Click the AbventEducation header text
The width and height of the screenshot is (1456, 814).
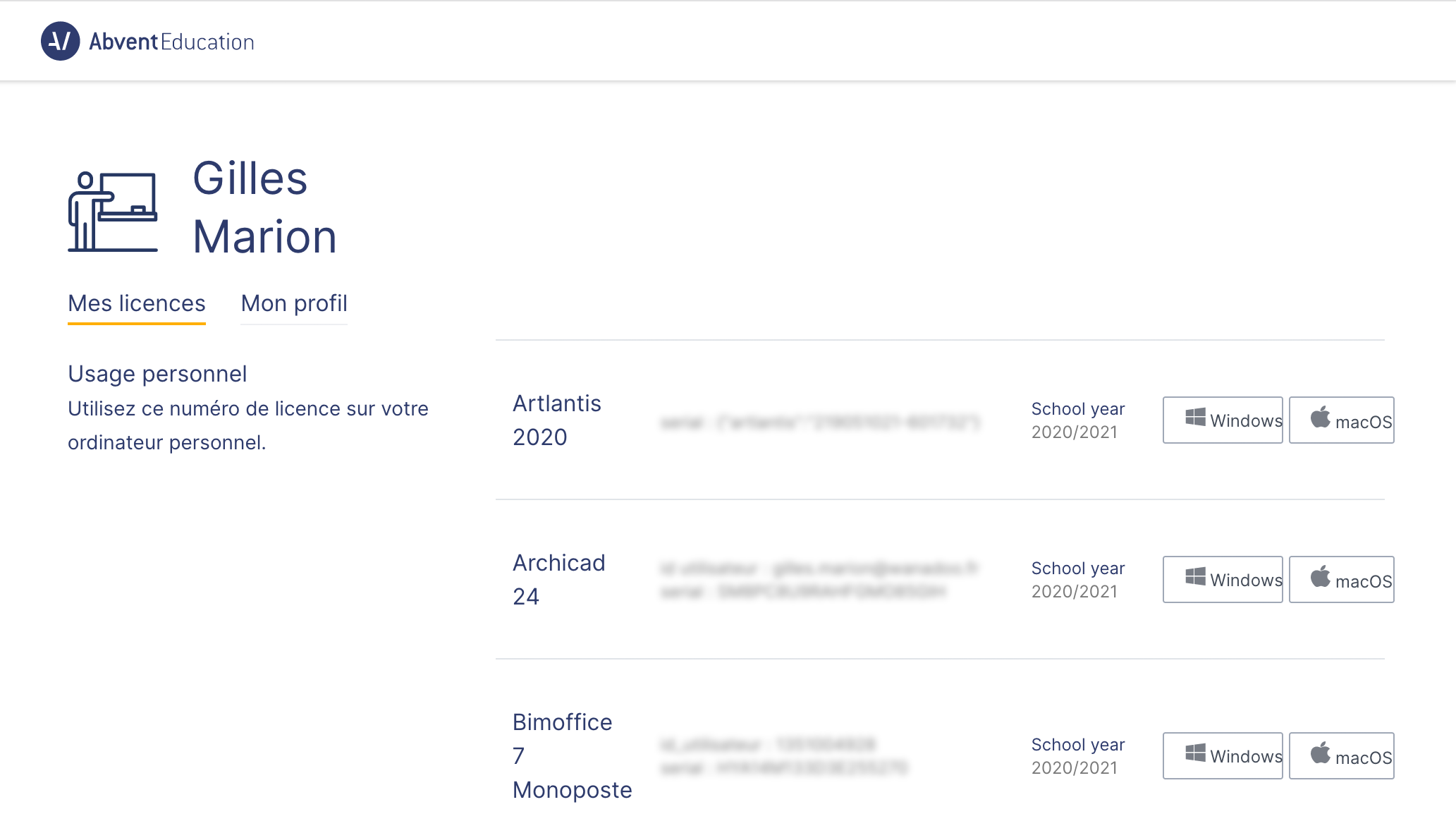pos(171,42)
